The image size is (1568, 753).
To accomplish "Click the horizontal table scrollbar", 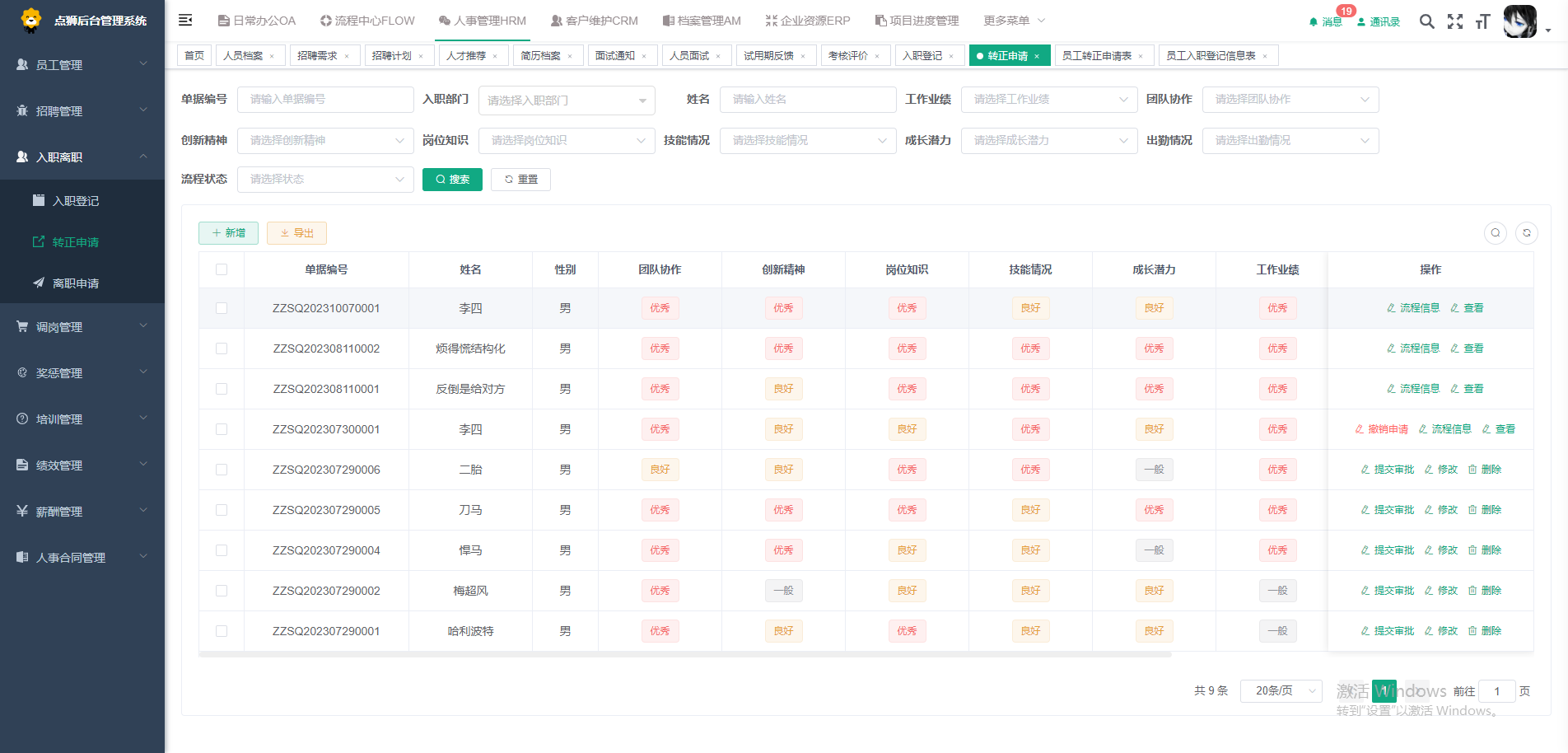I will point(684,655).
